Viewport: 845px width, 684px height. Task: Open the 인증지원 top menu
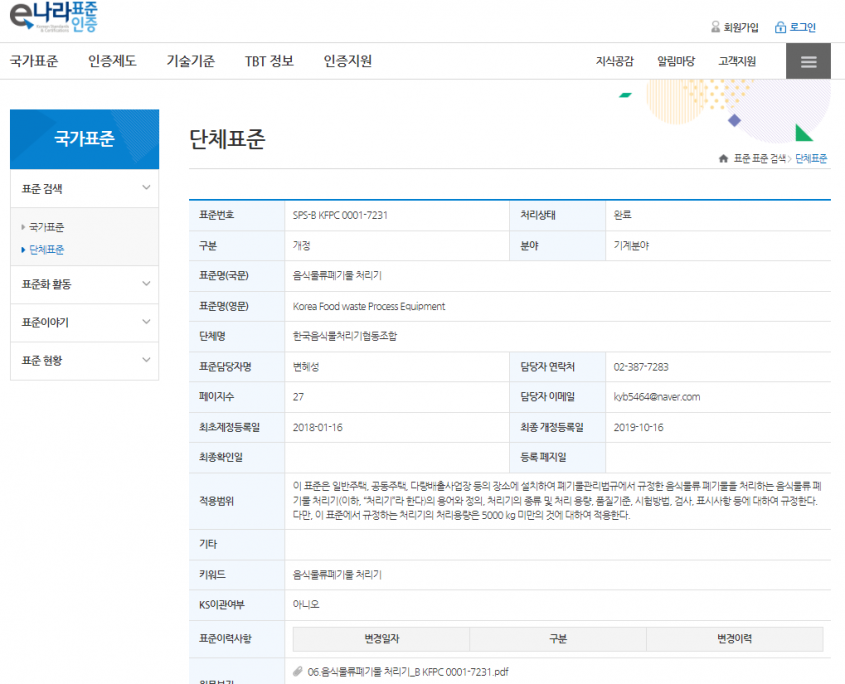point(347,61)
